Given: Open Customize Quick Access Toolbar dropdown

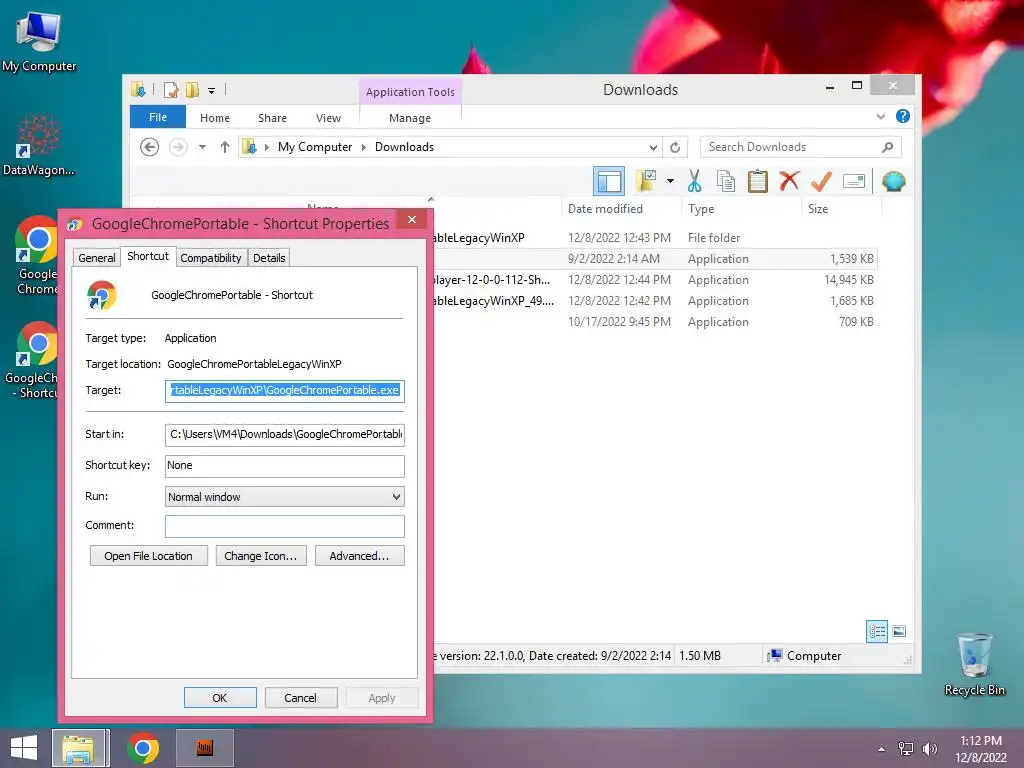Looking at the screenshot, I should 212,91.
